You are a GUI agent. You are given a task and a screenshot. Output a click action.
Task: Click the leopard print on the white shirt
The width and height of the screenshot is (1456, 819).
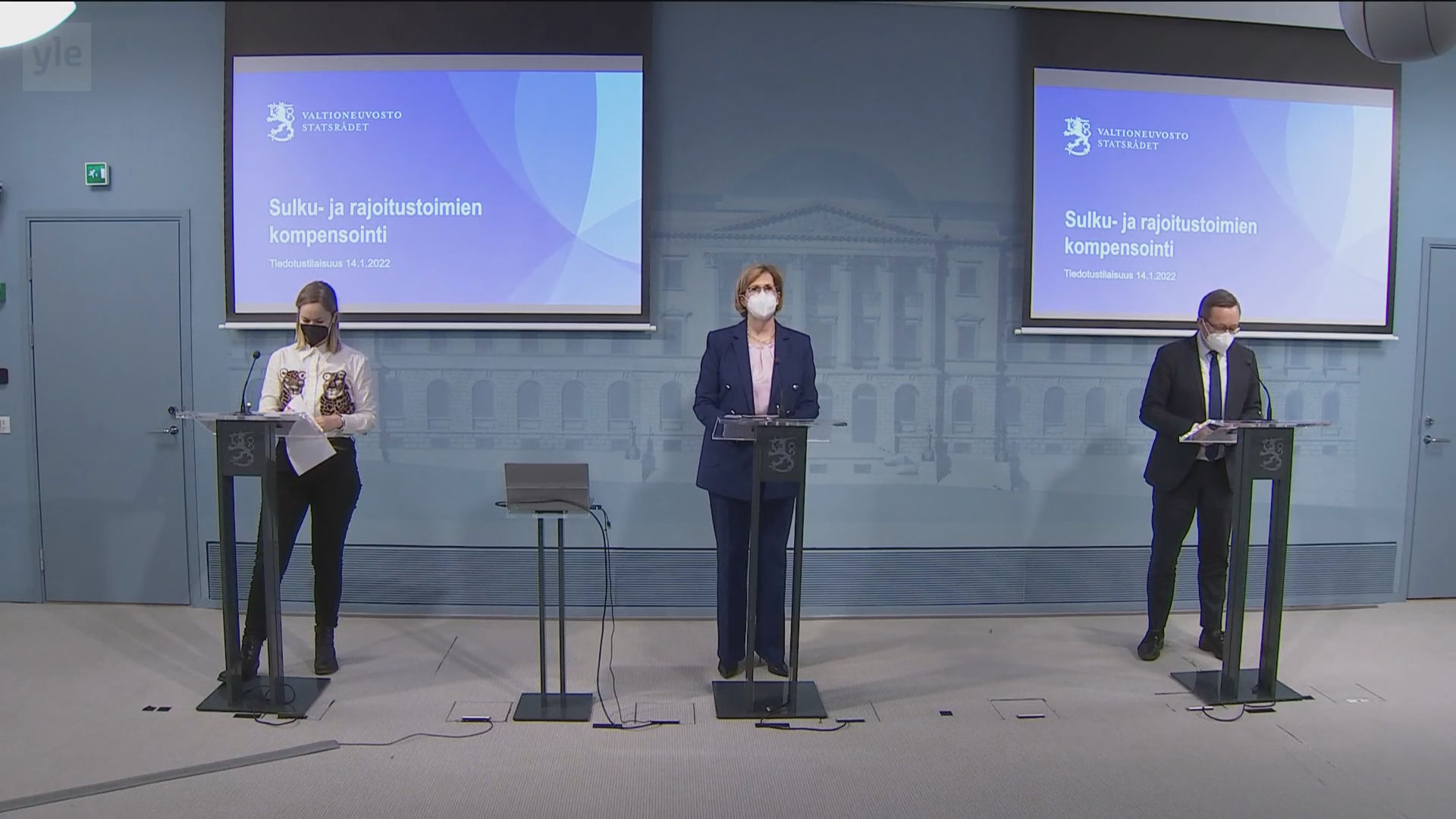[332, 392]
